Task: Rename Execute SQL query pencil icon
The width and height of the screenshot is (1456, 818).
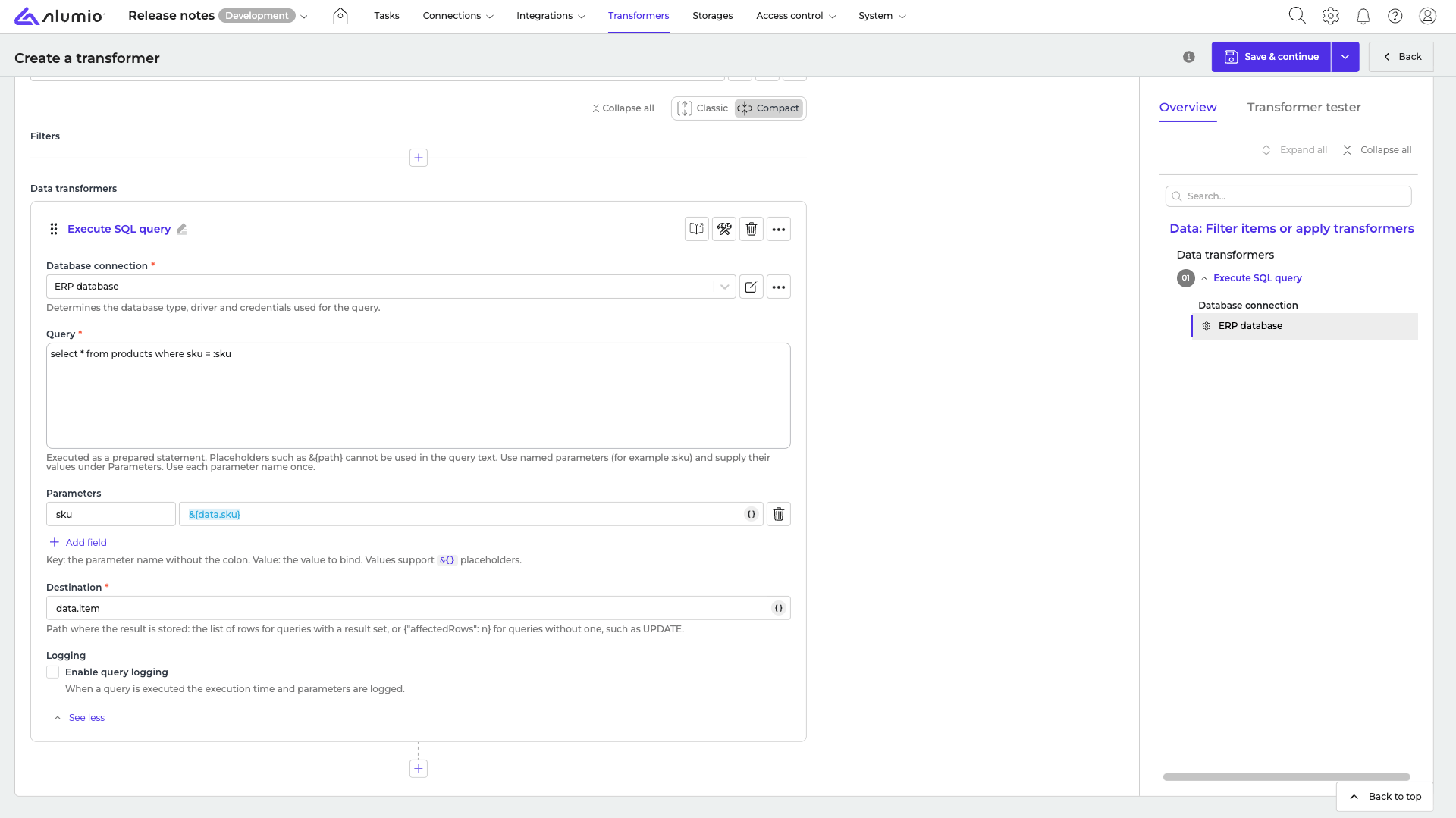Action: pos(181,229)
